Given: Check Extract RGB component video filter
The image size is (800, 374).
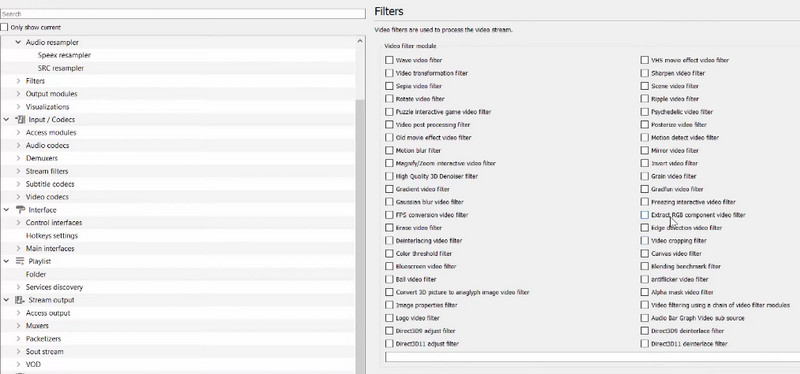Looking at the screenshot, I should (645, 215).
